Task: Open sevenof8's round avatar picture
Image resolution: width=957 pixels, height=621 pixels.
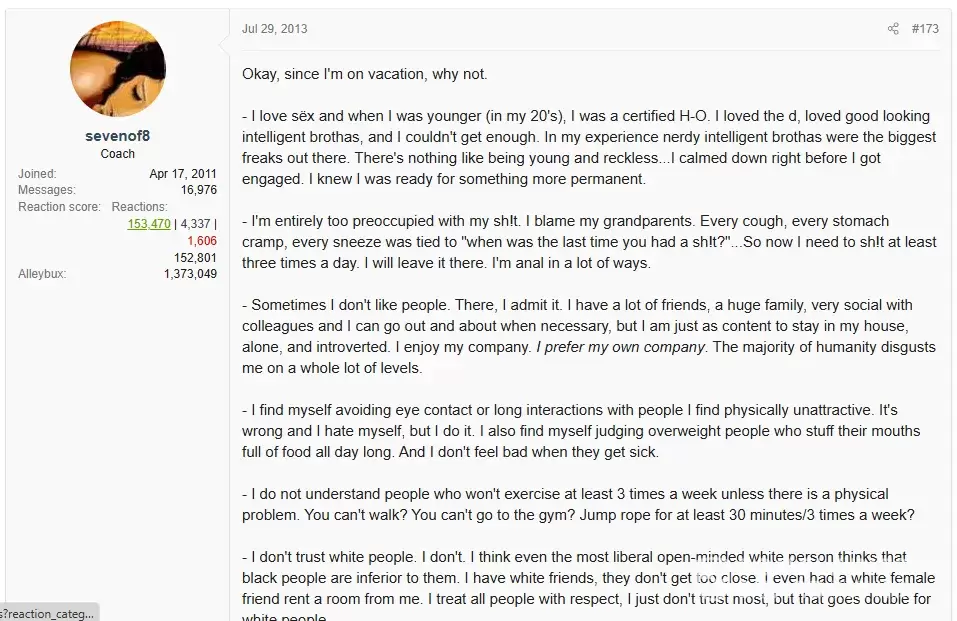Action: [x=118, y=69]
